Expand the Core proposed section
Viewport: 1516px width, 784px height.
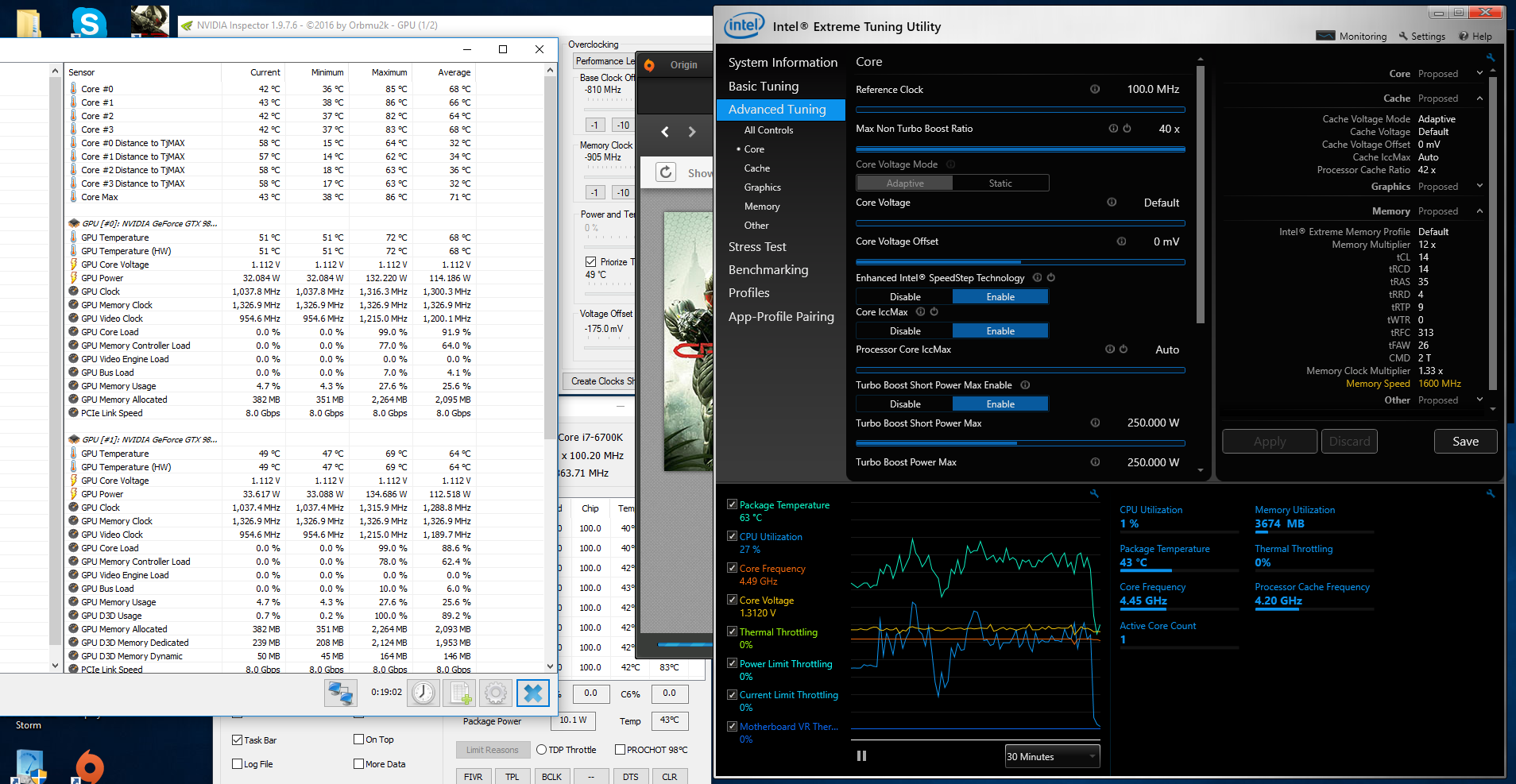(1479, 73)
